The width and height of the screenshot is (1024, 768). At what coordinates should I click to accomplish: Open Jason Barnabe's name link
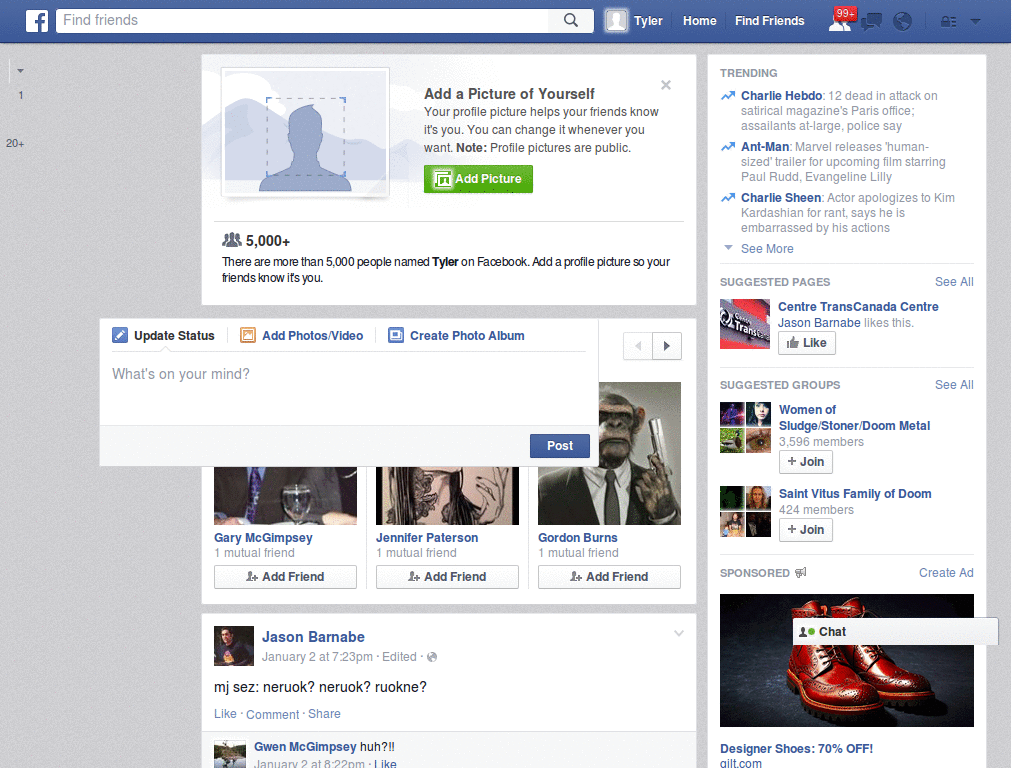point(313,637)
